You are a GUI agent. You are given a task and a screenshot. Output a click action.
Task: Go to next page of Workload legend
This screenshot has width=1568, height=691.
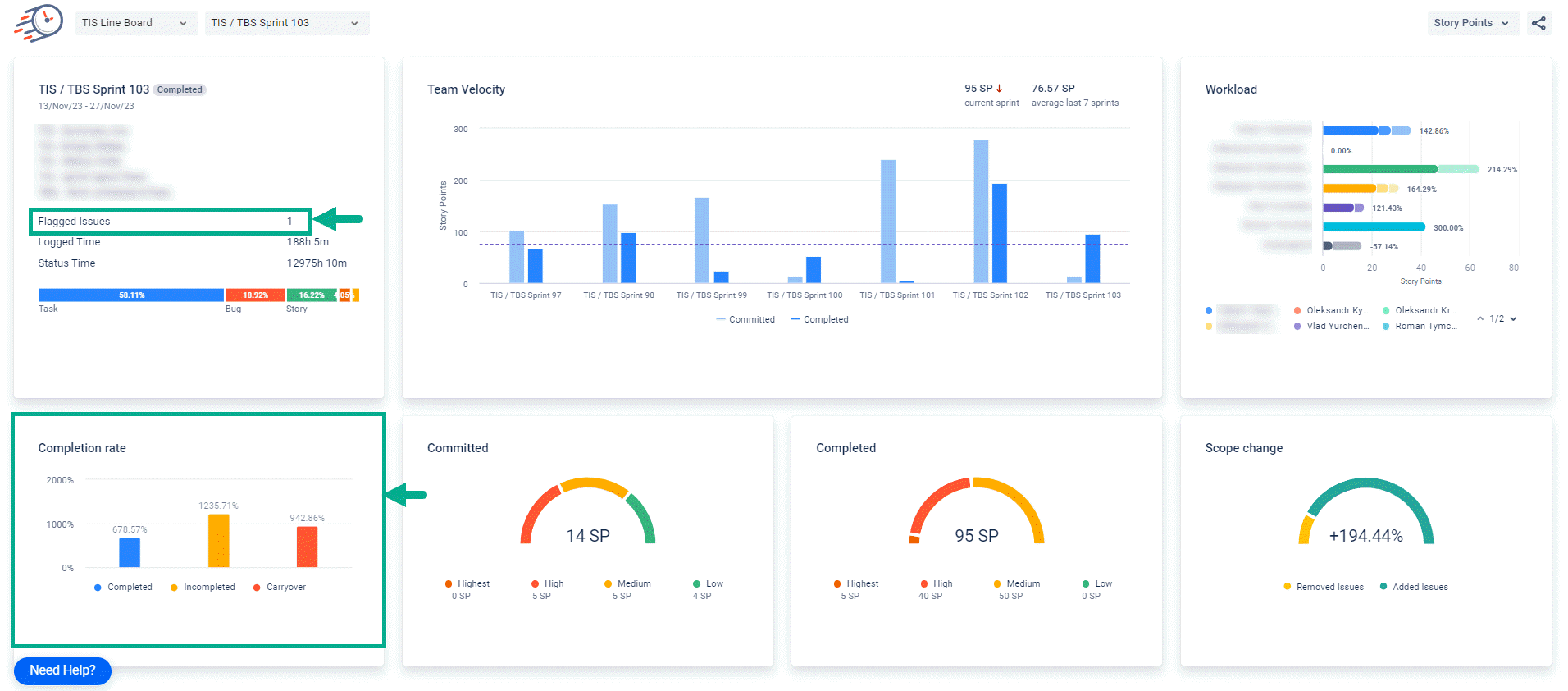coord(1513,318)
